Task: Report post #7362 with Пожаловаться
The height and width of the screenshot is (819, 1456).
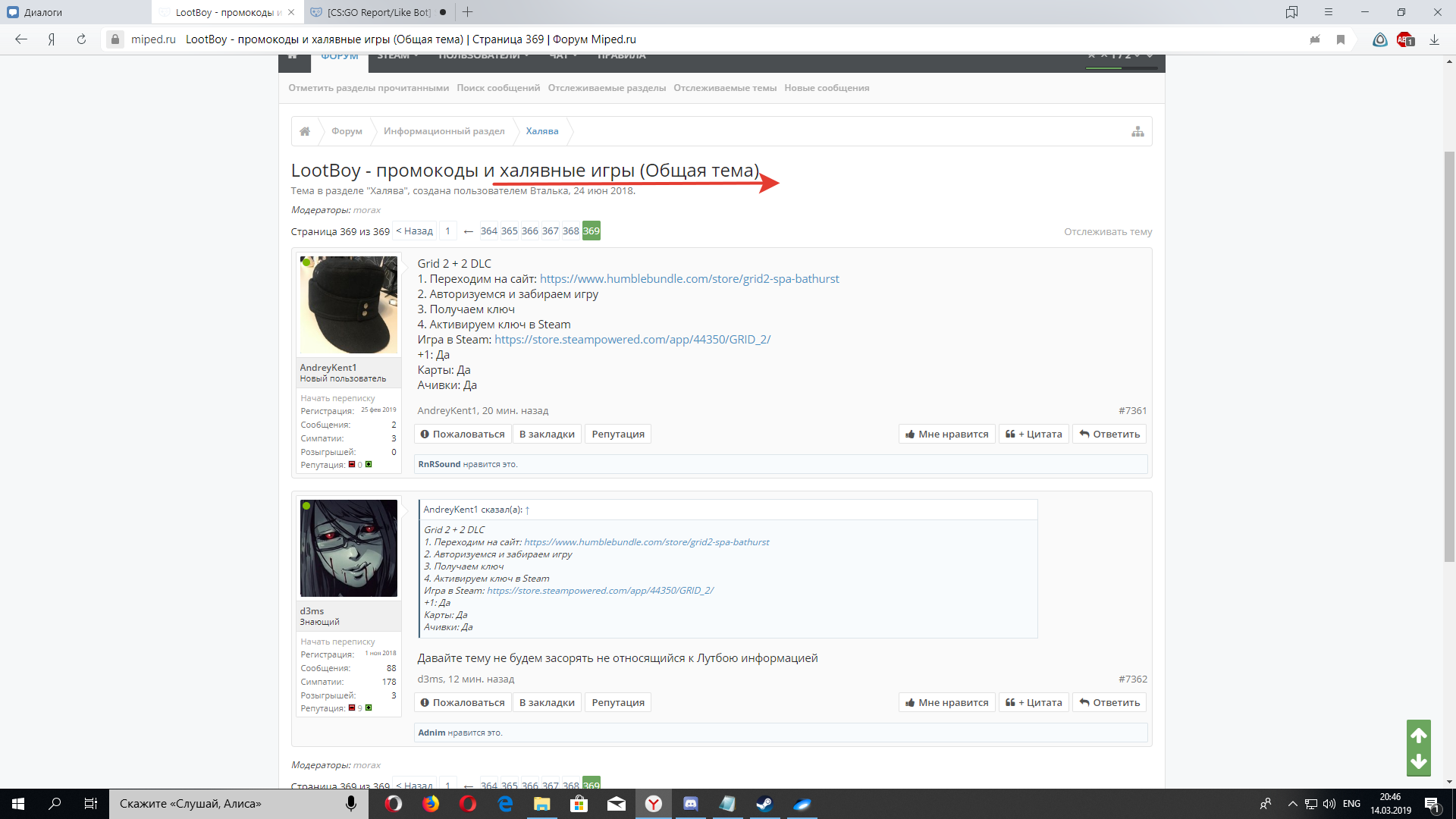Action: 463,703
